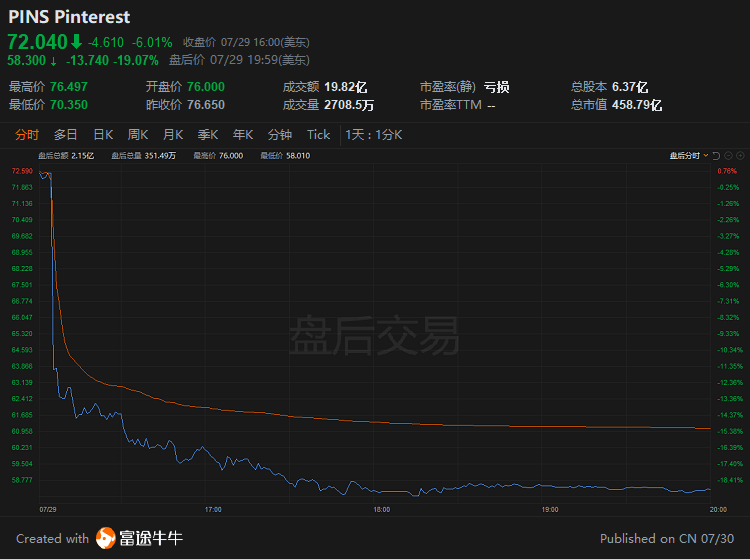Show the 季K chart

[x=208, y=135]
